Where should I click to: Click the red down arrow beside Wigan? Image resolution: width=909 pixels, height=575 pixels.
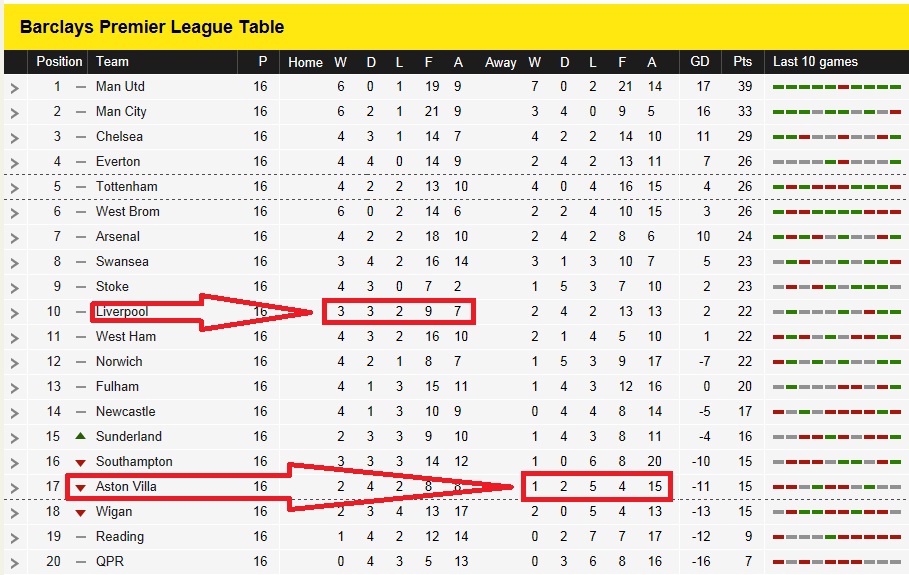coord(81,512)
